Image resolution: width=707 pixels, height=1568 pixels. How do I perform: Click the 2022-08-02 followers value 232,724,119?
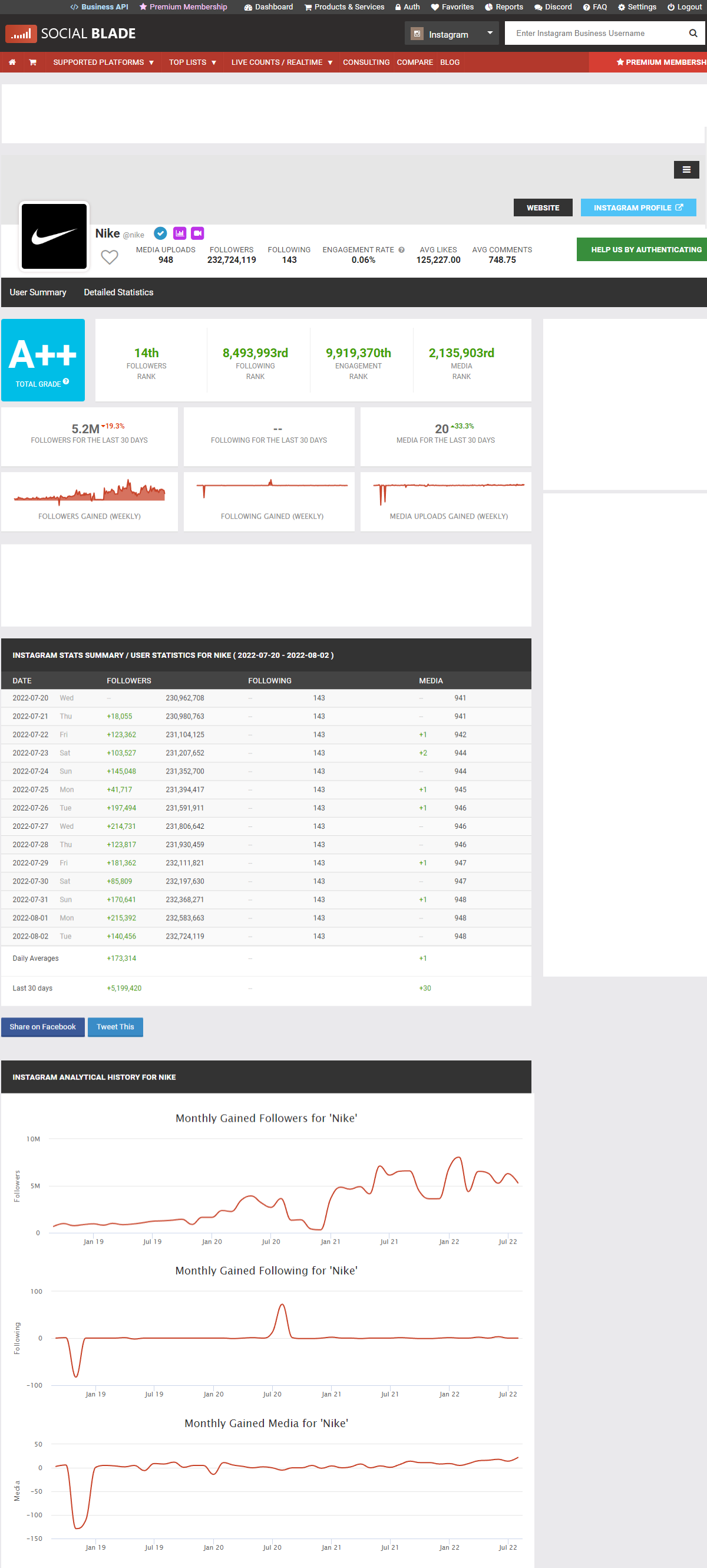185,936
